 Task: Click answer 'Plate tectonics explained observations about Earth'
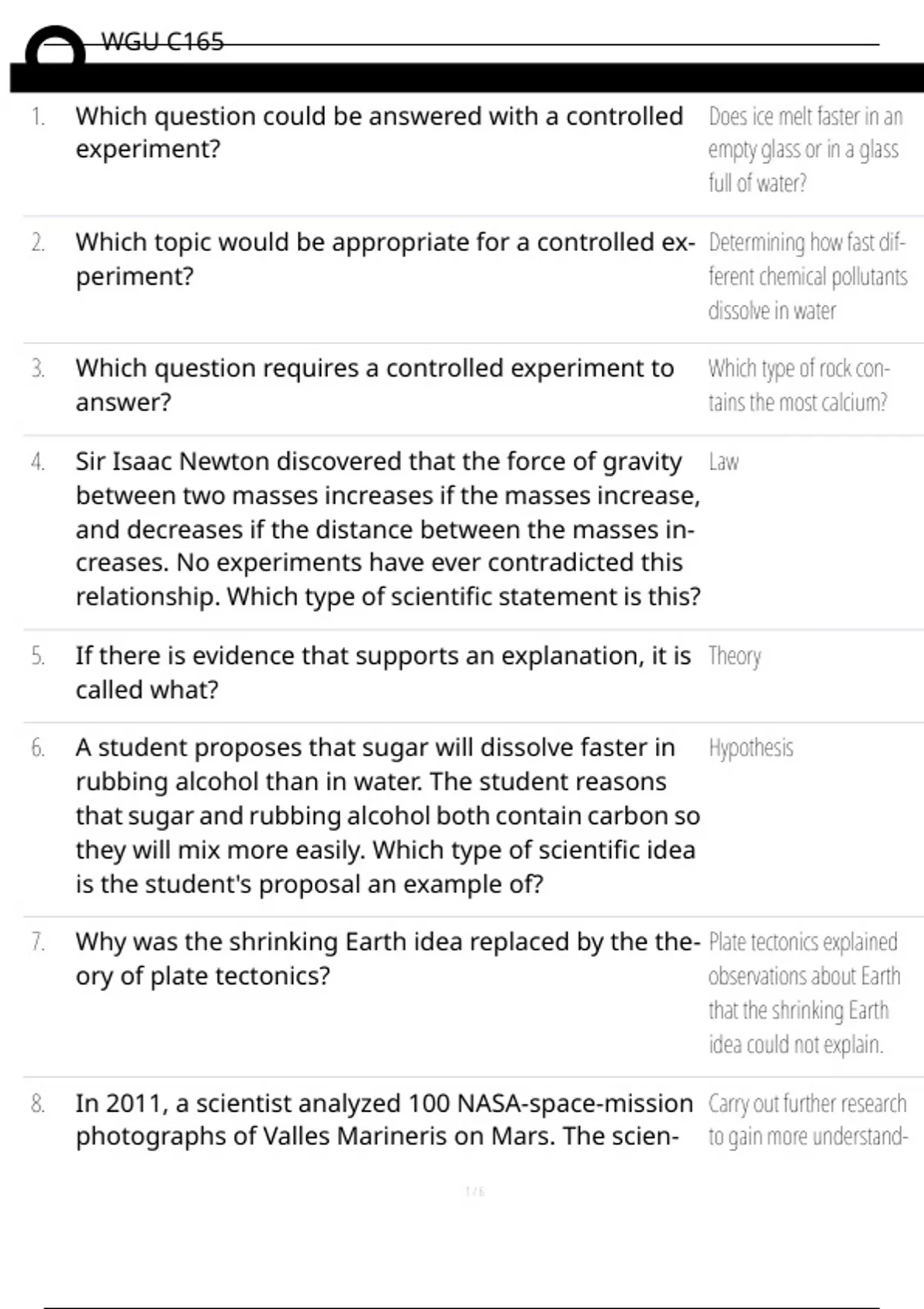click(x=804, y=993)
